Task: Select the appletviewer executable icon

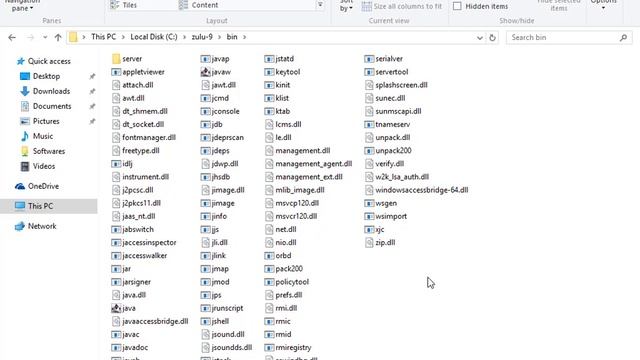Action: point(116,72)
